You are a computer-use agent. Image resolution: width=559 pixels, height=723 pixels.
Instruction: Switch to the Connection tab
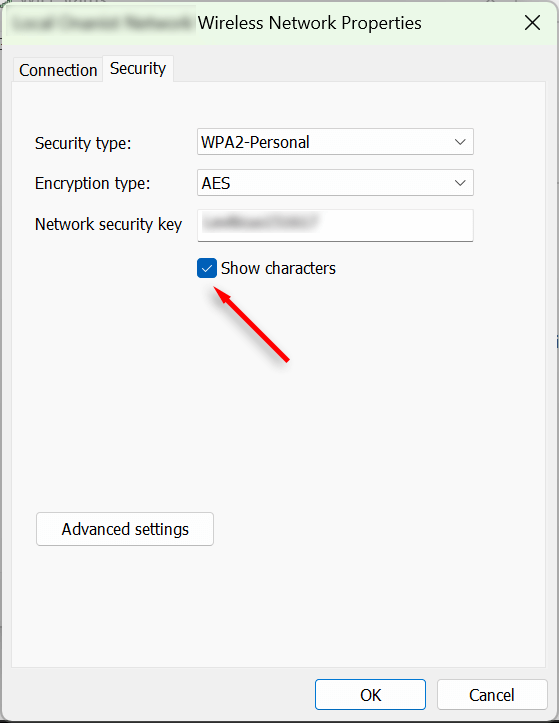coord(58,70)
